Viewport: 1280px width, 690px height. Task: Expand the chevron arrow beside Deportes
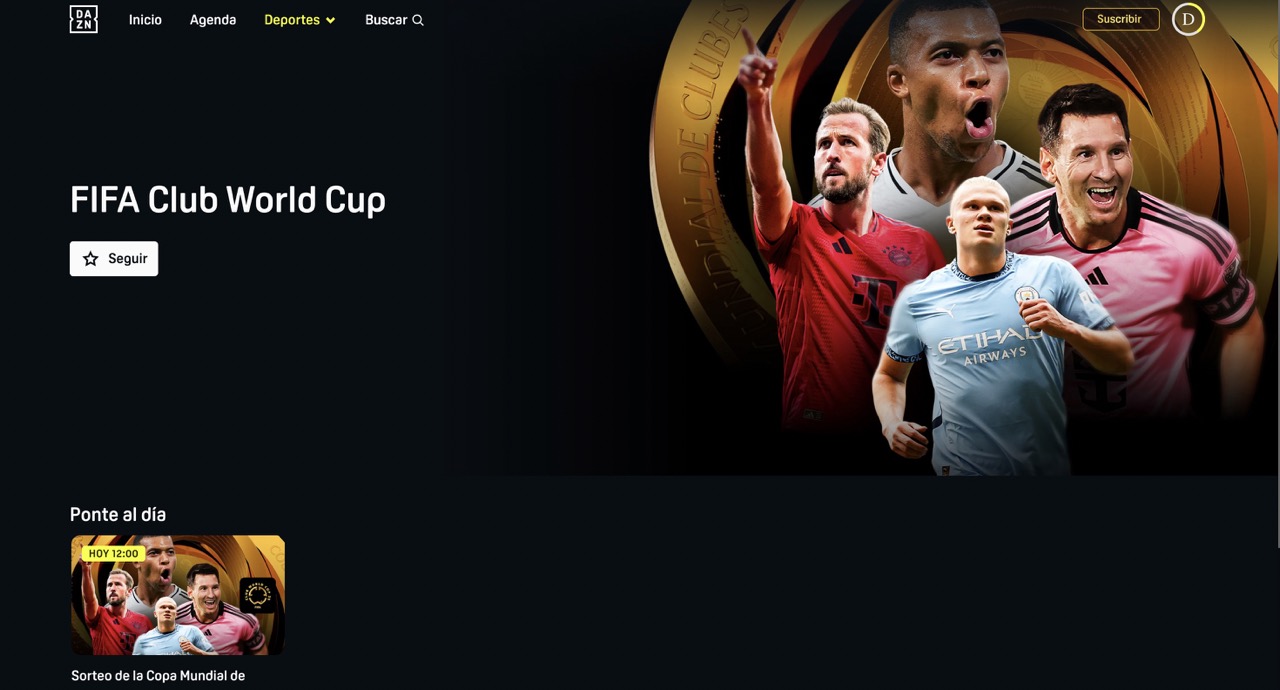click(330, 20)
